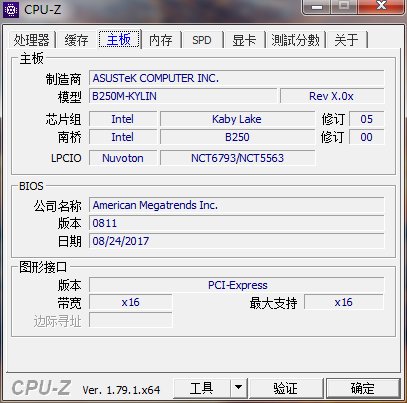Open the 处理器 (Processor) tab
The image size is (407, 403).
click(x=31, y=40)
